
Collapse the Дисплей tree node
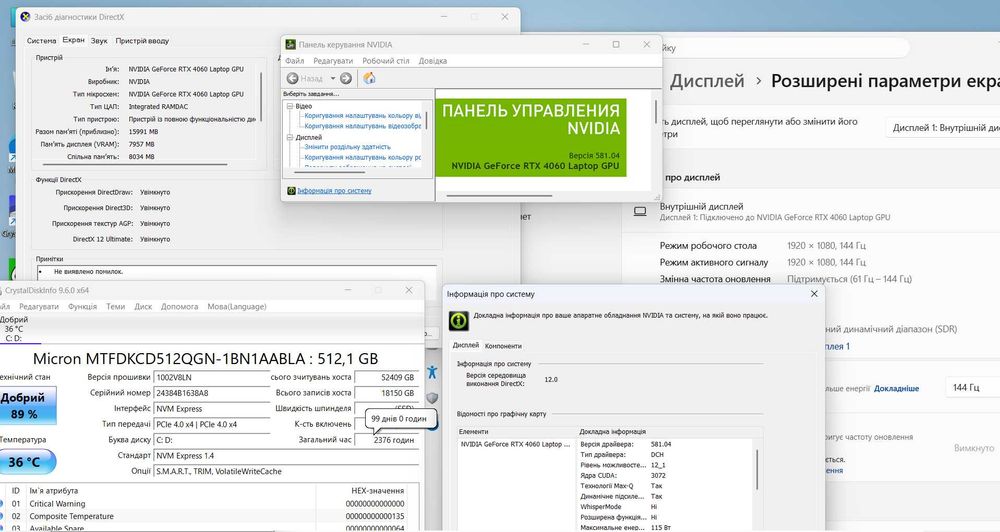[x=290, y=137]
